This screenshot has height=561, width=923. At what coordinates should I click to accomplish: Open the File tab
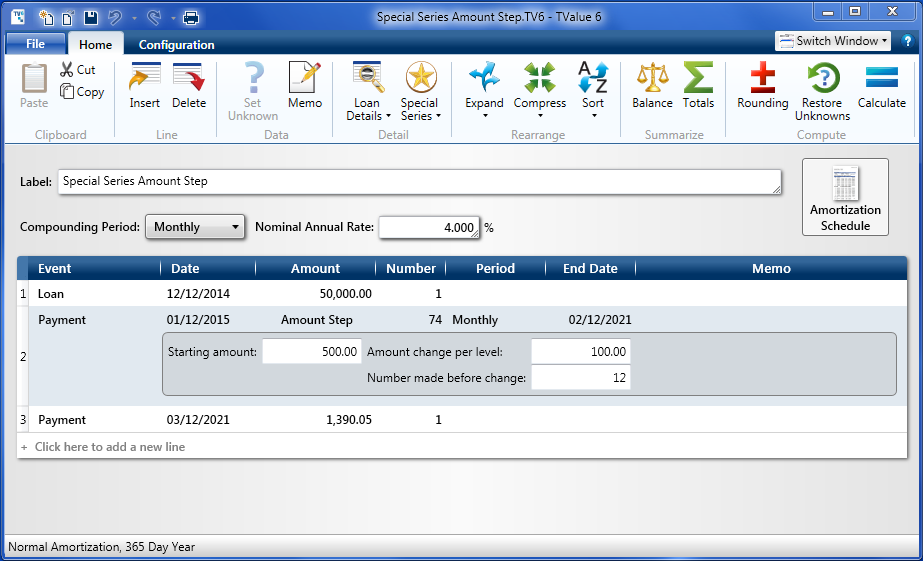(x=35, y=44)
